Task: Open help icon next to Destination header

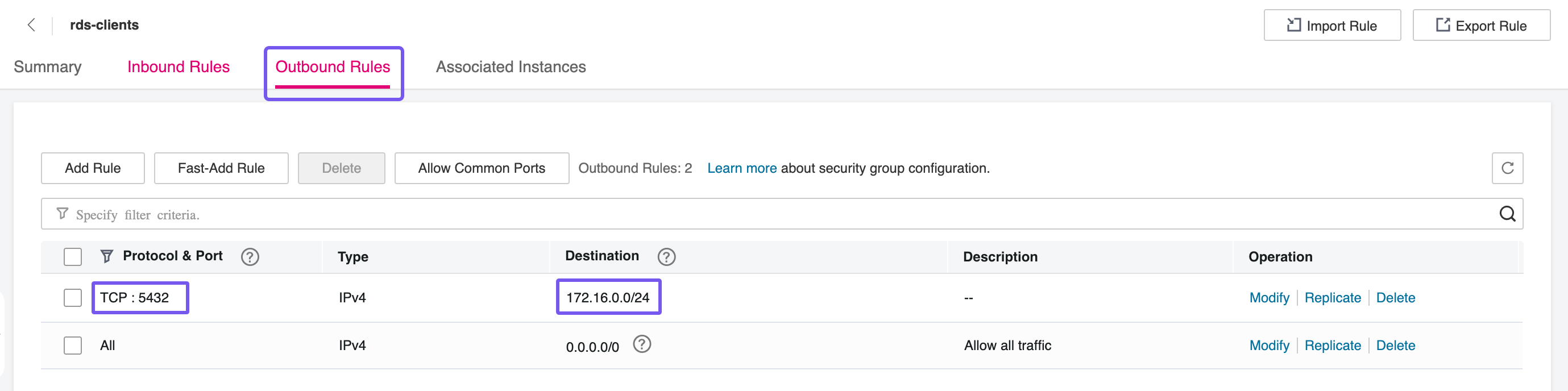Action: (666, 257)
